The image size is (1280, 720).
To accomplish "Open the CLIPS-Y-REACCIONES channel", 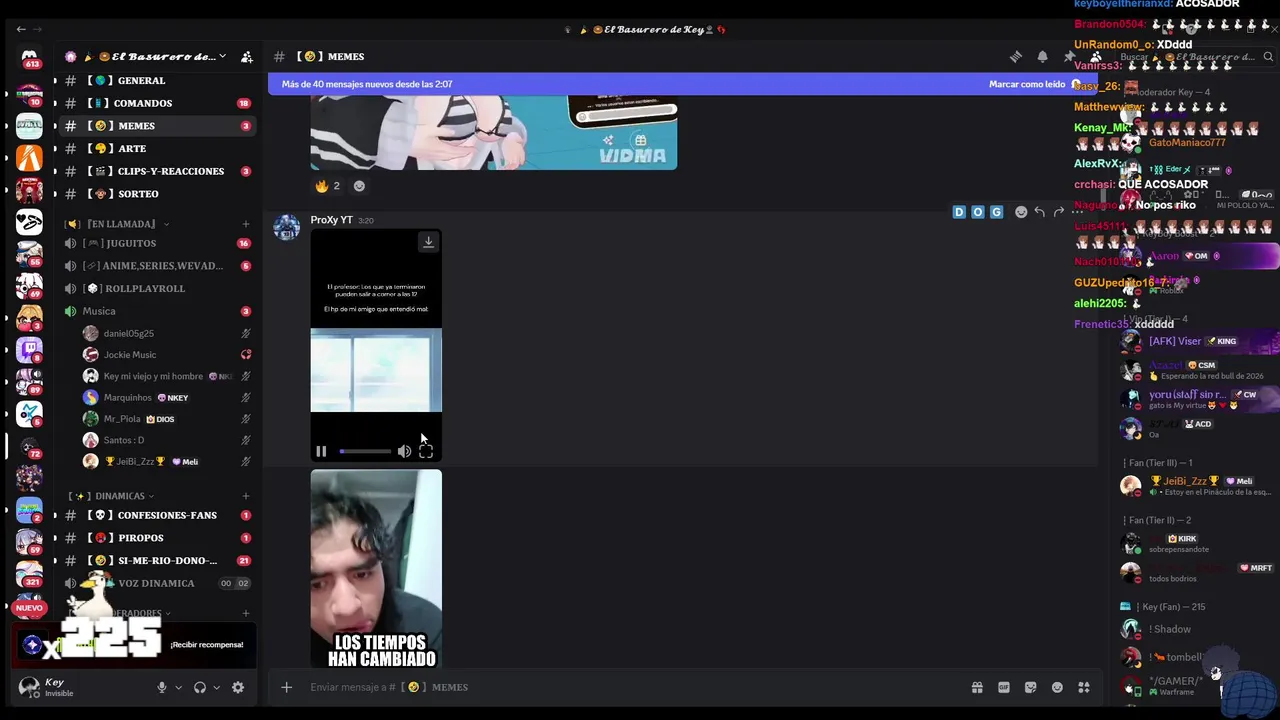I will 156,171.
